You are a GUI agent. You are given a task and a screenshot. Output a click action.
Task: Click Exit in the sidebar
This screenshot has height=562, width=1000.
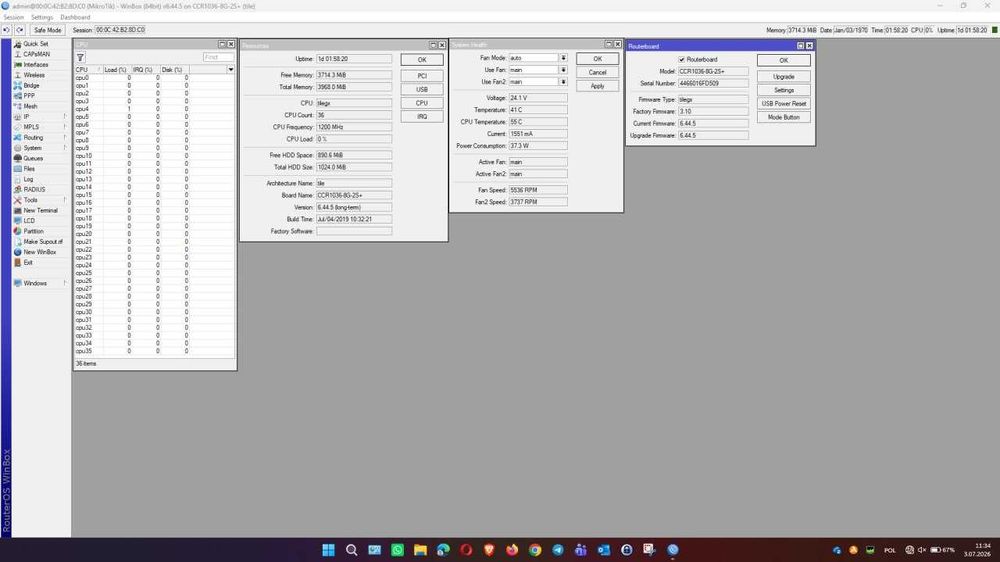tap(28, 262)
